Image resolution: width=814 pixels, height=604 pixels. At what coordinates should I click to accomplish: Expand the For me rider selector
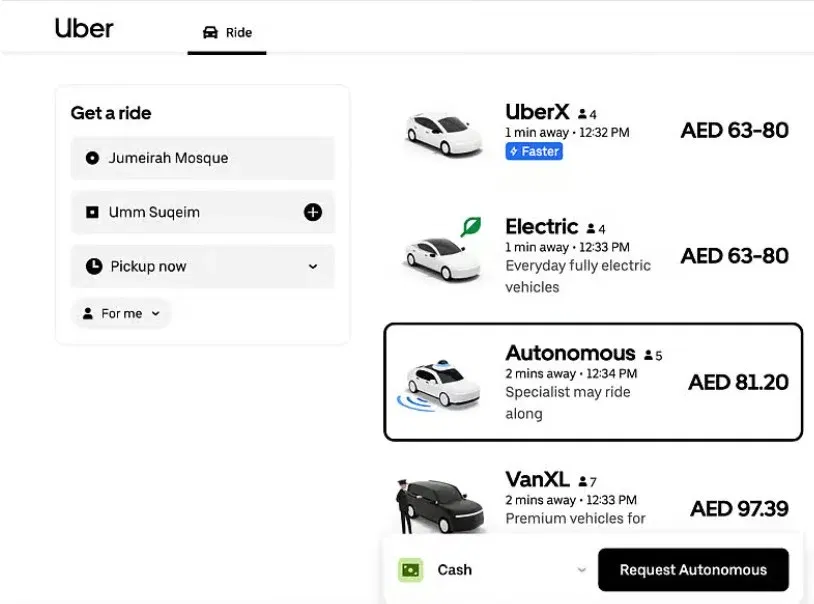tap(120, 313)
